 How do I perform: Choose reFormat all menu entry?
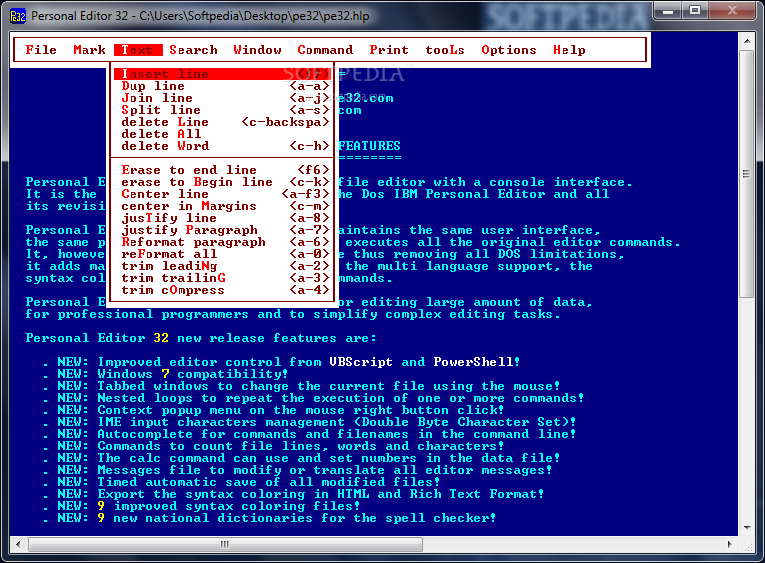coord(222,254)
